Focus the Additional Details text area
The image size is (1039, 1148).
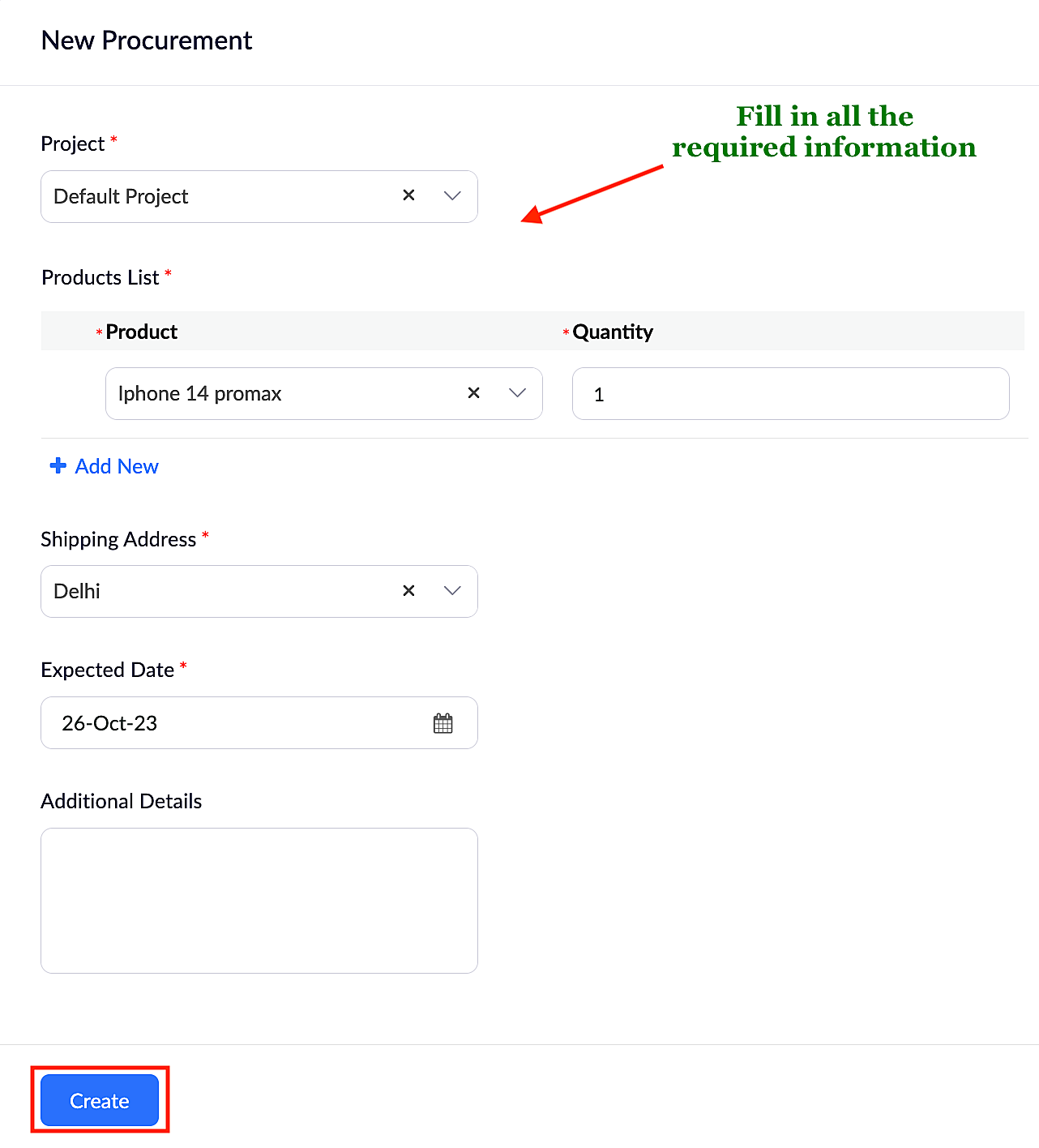(x=259, y=900)
